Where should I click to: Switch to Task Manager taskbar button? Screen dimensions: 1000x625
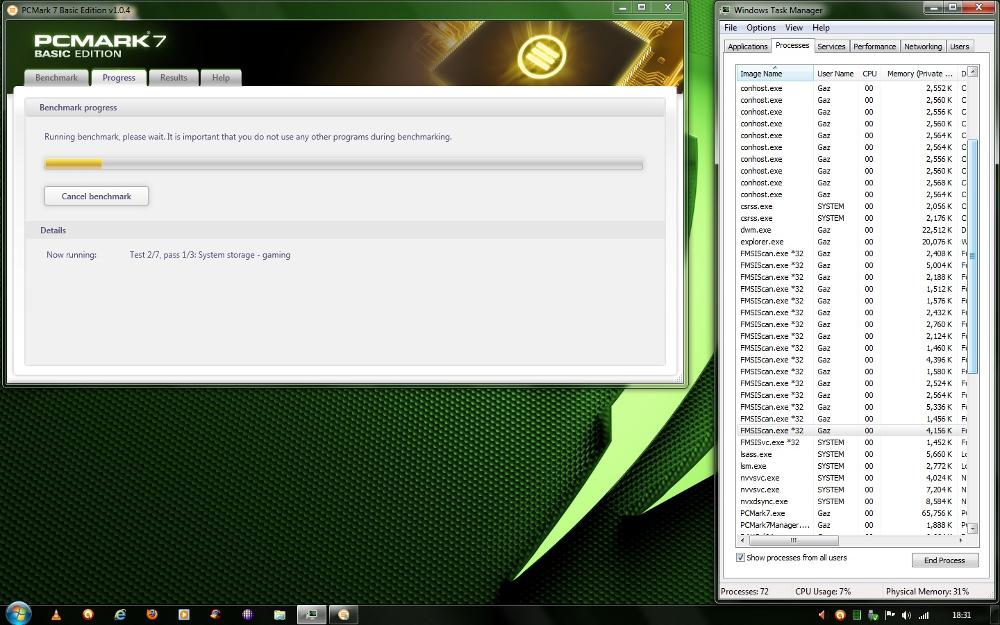(312, 614)
